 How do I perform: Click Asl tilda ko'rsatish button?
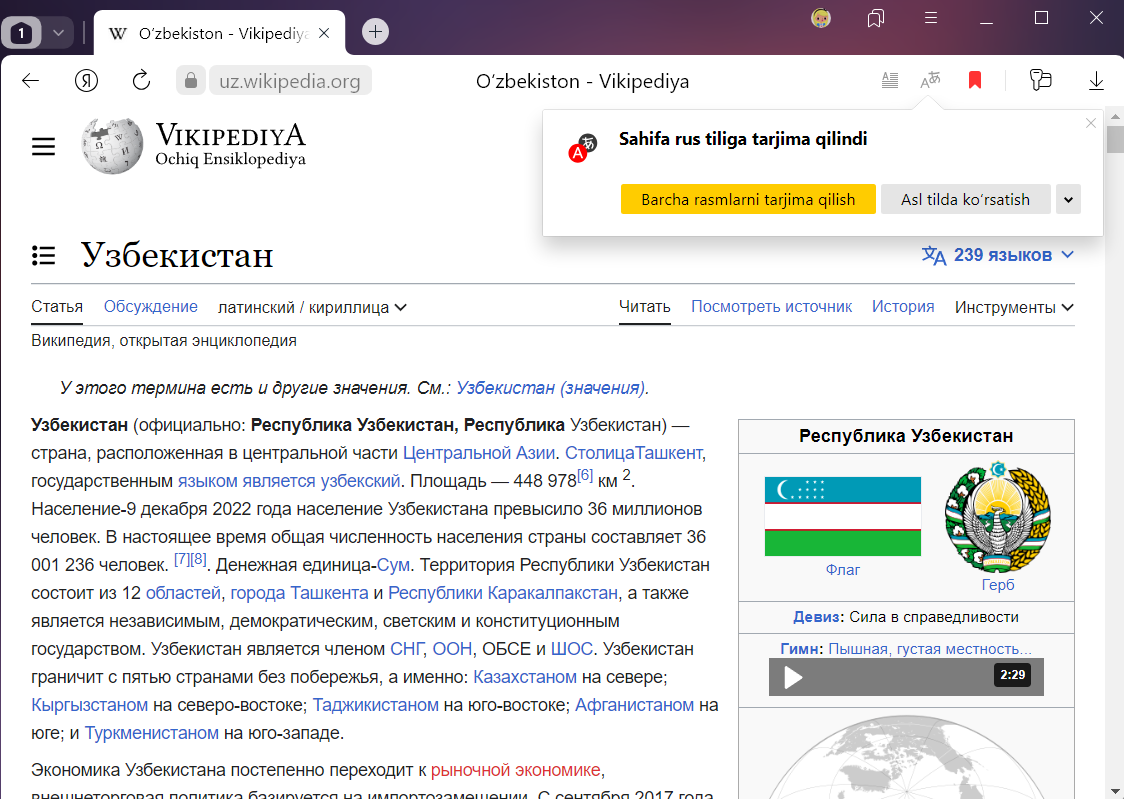pyautogui.click(x=965, y=199)
